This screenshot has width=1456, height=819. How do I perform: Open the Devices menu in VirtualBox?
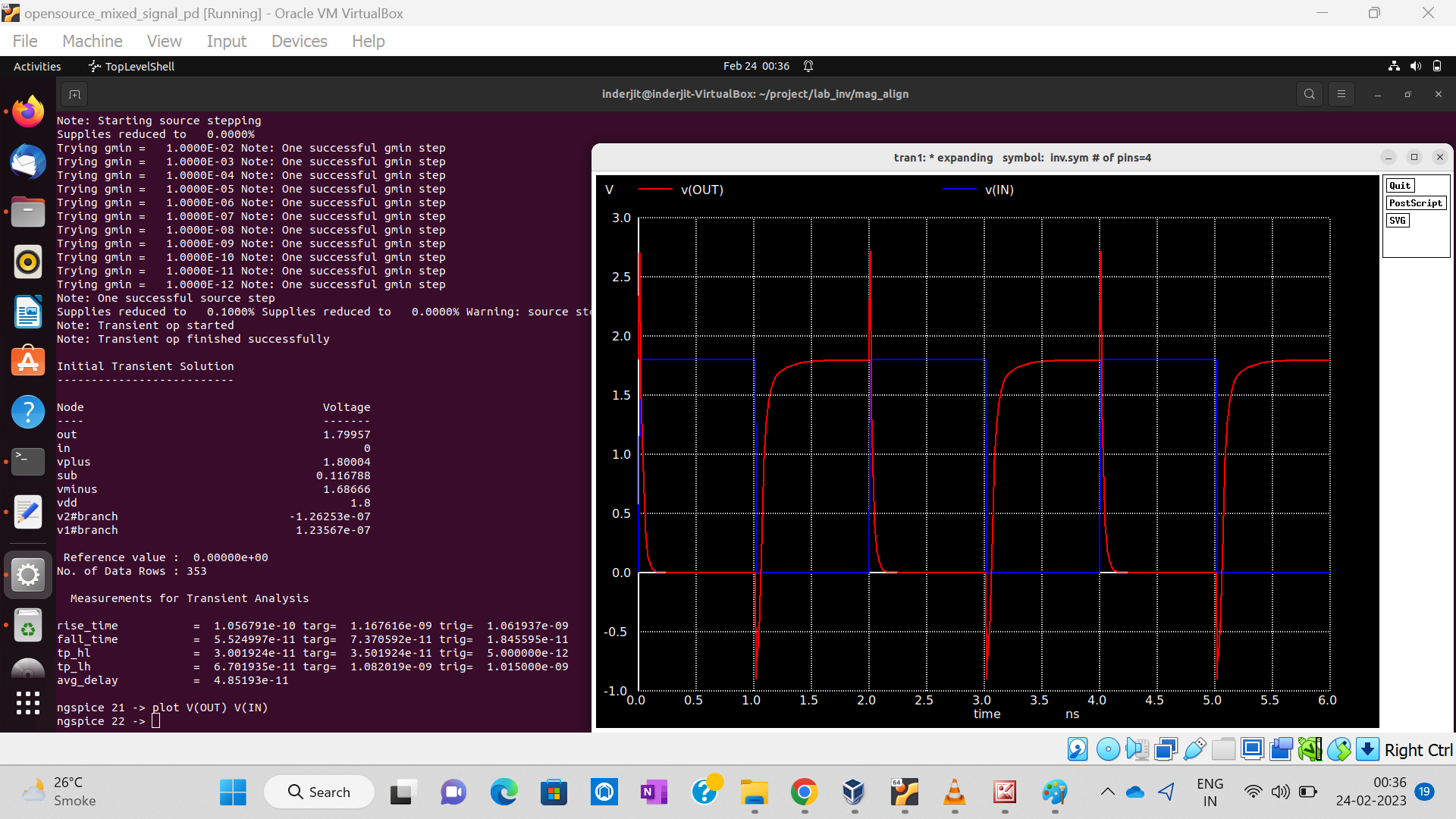point(299,41)
